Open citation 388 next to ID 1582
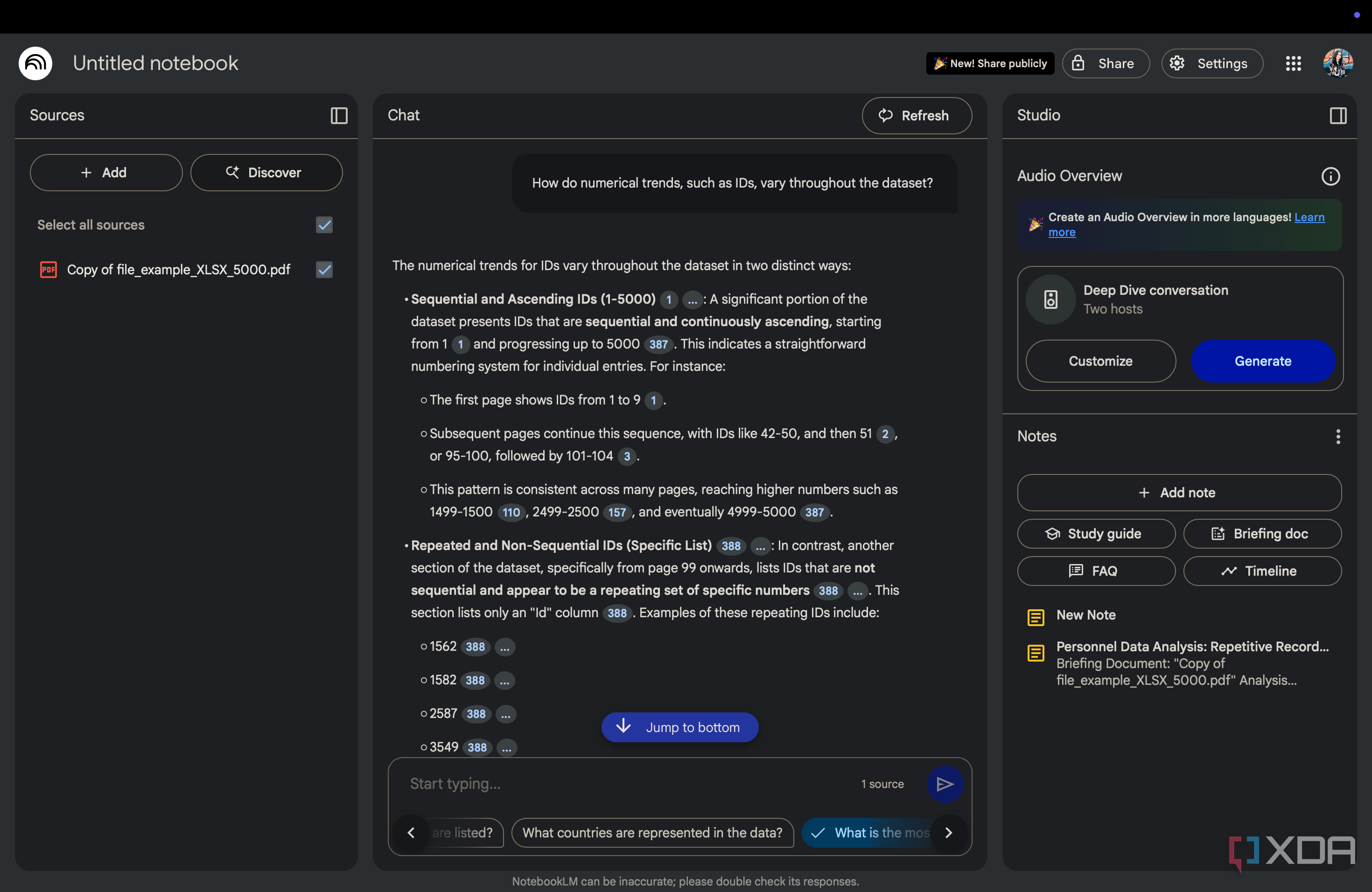The width and height of the screenshot is (1372, 892). pos(475,681)
